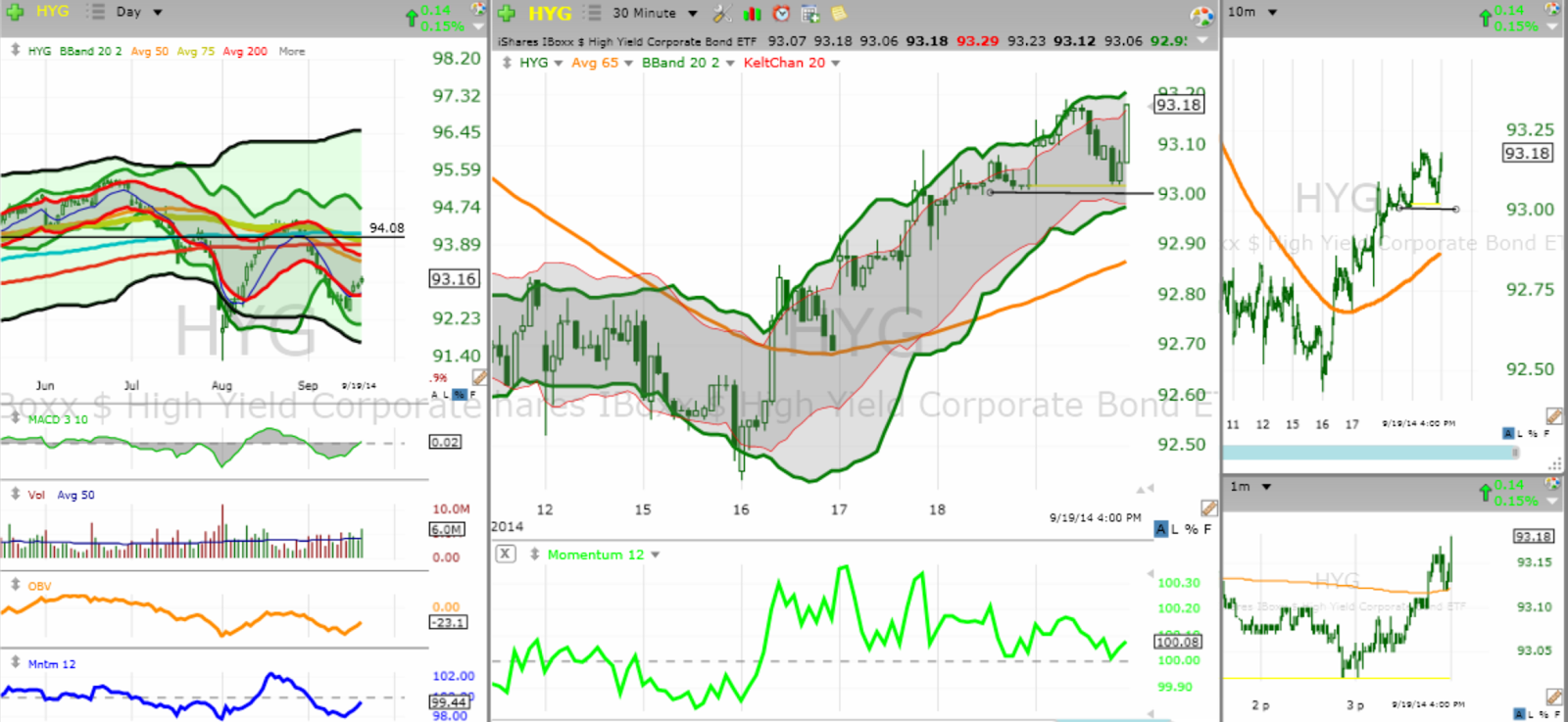Click the MACD 3 10 indicator label

tap(58, 419)
